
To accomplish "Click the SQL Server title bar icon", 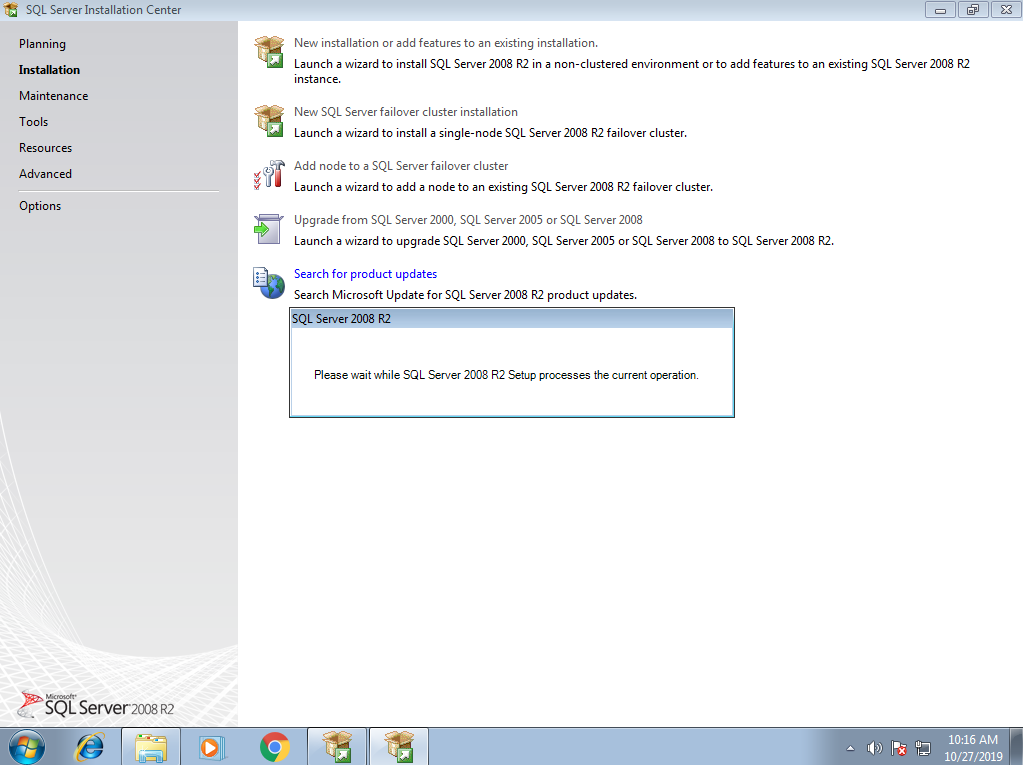I will click(x=11, y=10).
